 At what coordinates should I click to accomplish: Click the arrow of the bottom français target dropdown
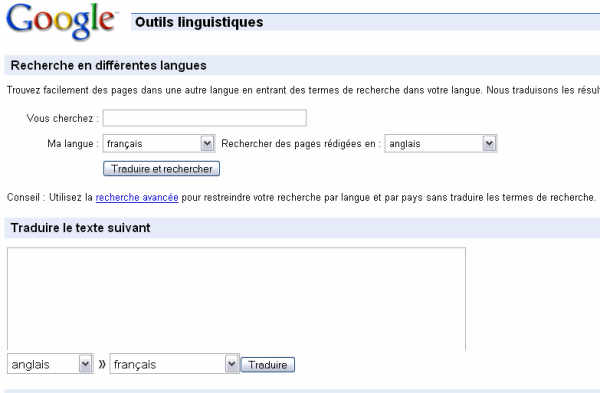pos(232,364)
